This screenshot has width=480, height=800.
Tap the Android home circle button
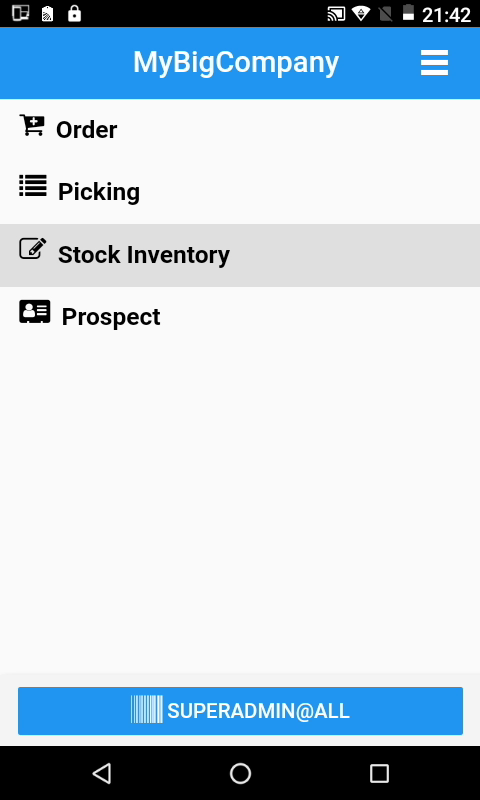pyautogui.click(x=240, y=773)
